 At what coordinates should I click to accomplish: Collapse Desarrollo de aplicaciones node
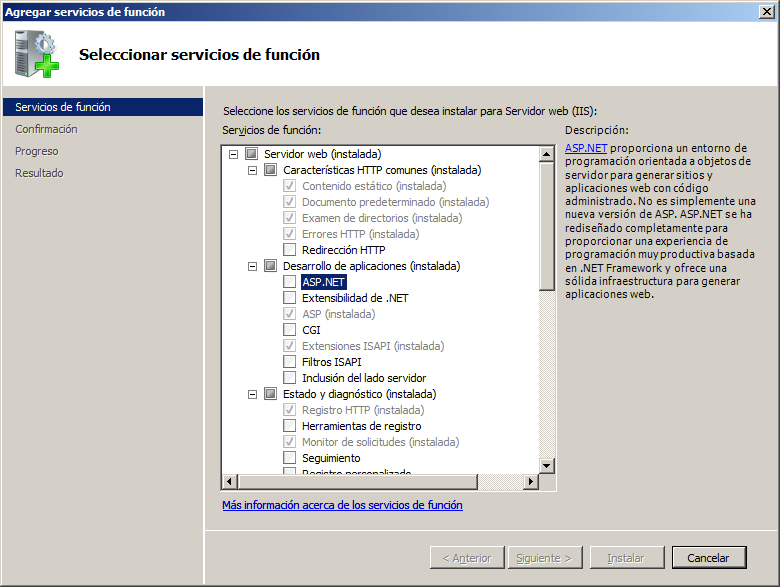[252, 266]
